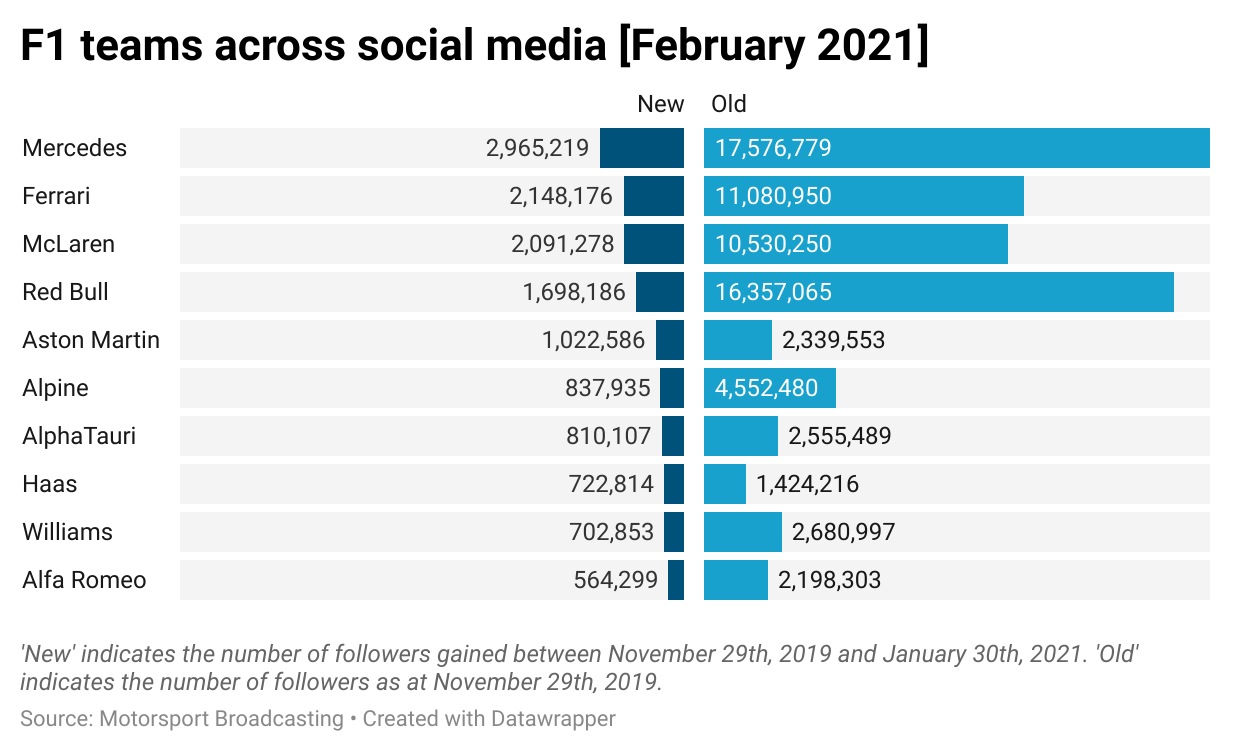Image resolution: width=1240 pixels, height=752 pixels.
Task: Click the 'Alfa Romeo' row label
Action: click(x=84, y=580)
